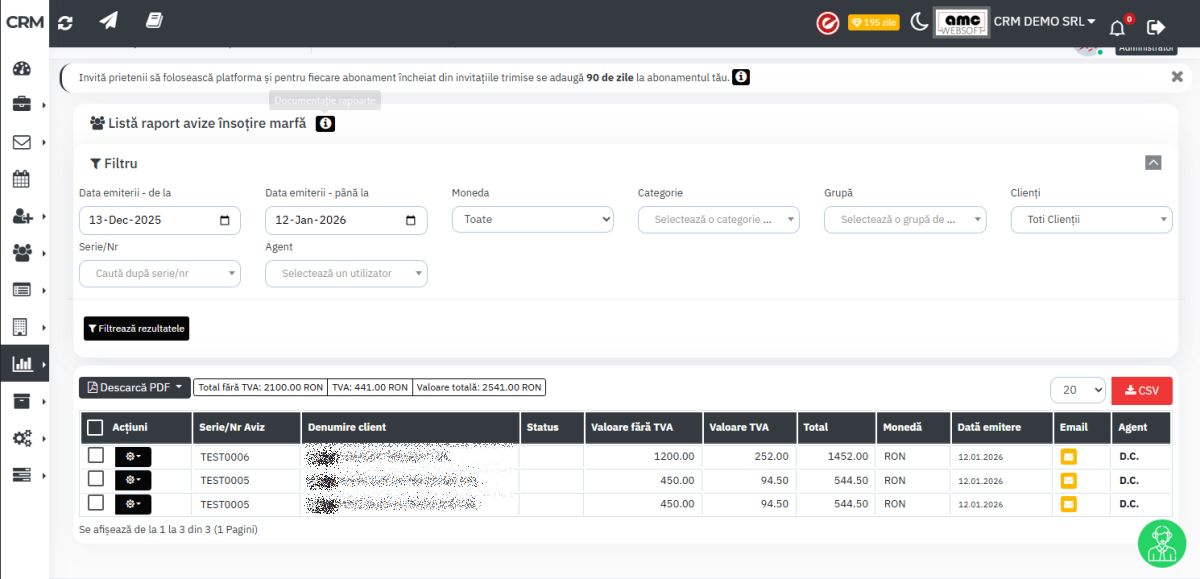Open the dashboard gauge icon in sidebar
Viewport: 1200px width, 579px height.
tap(22, 69)
